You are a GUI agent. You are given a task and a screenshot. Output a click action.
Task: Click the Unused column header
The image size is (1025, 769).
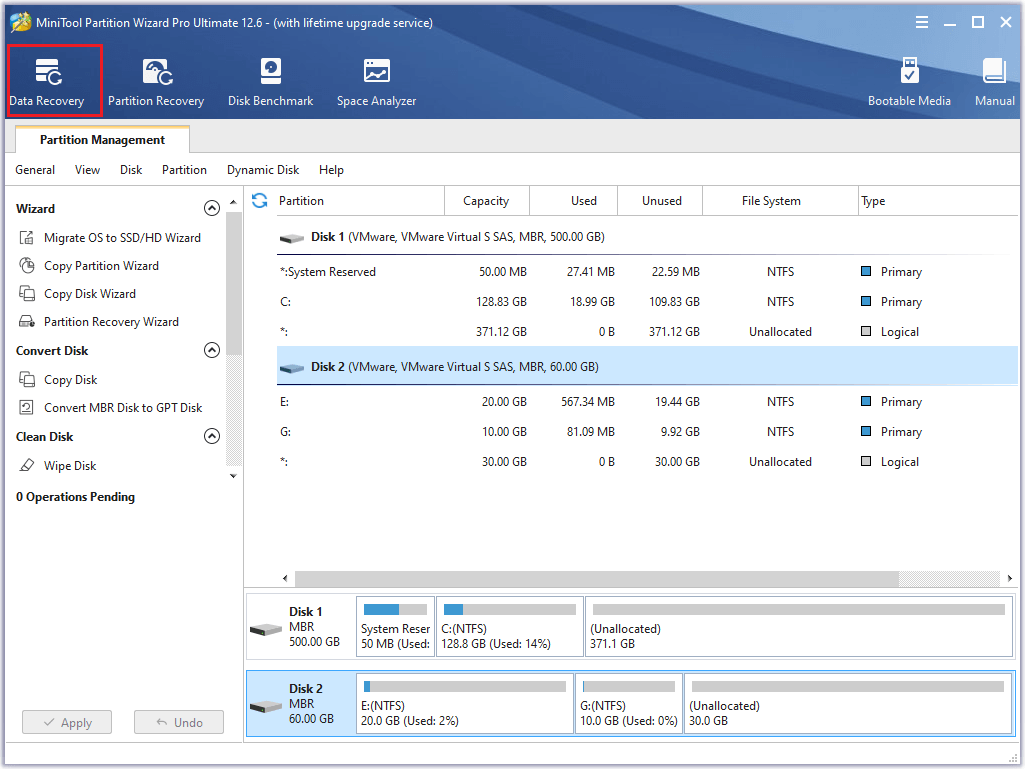(660, 201)
